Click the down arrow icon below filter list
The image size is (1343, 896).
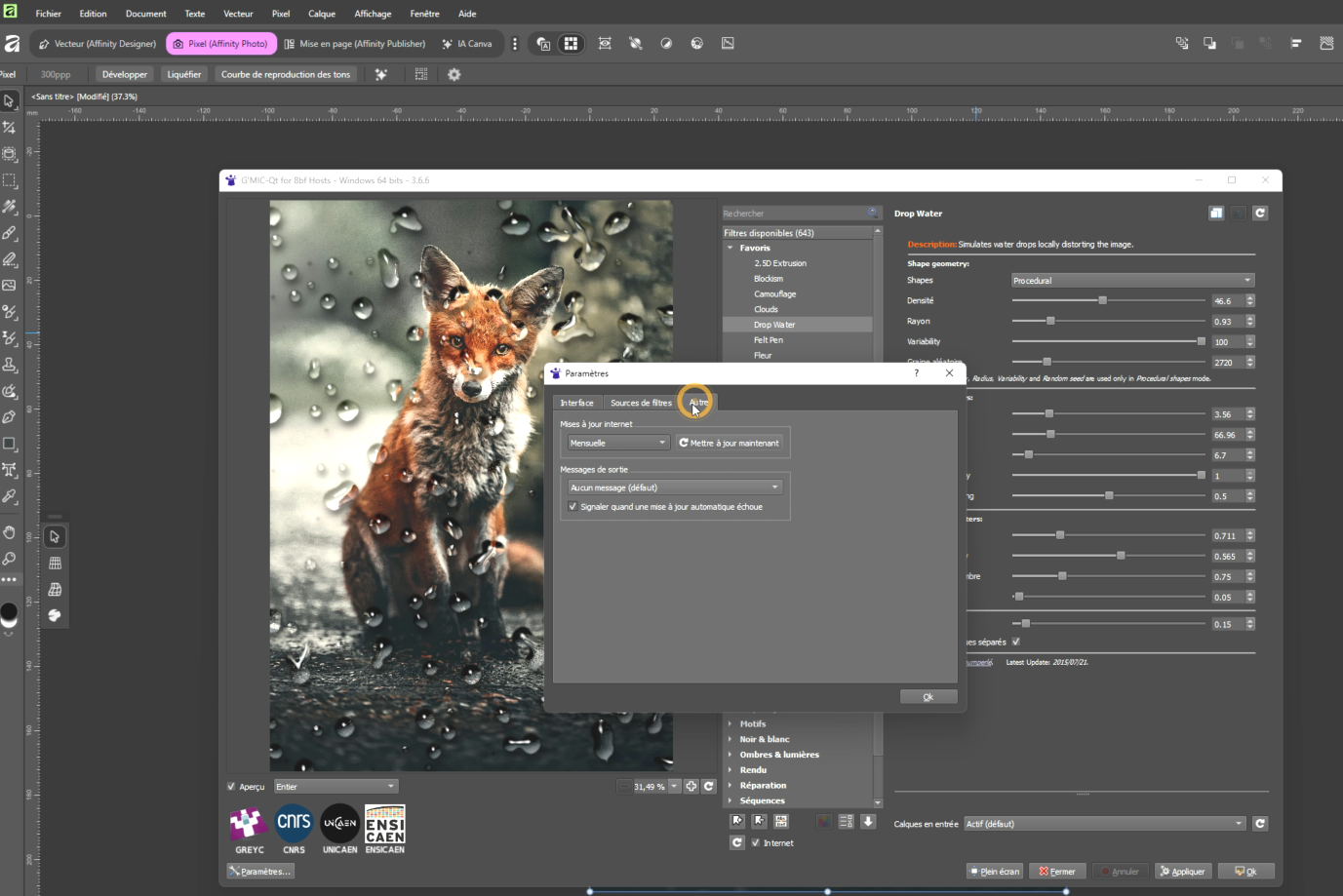coord(867,822)
